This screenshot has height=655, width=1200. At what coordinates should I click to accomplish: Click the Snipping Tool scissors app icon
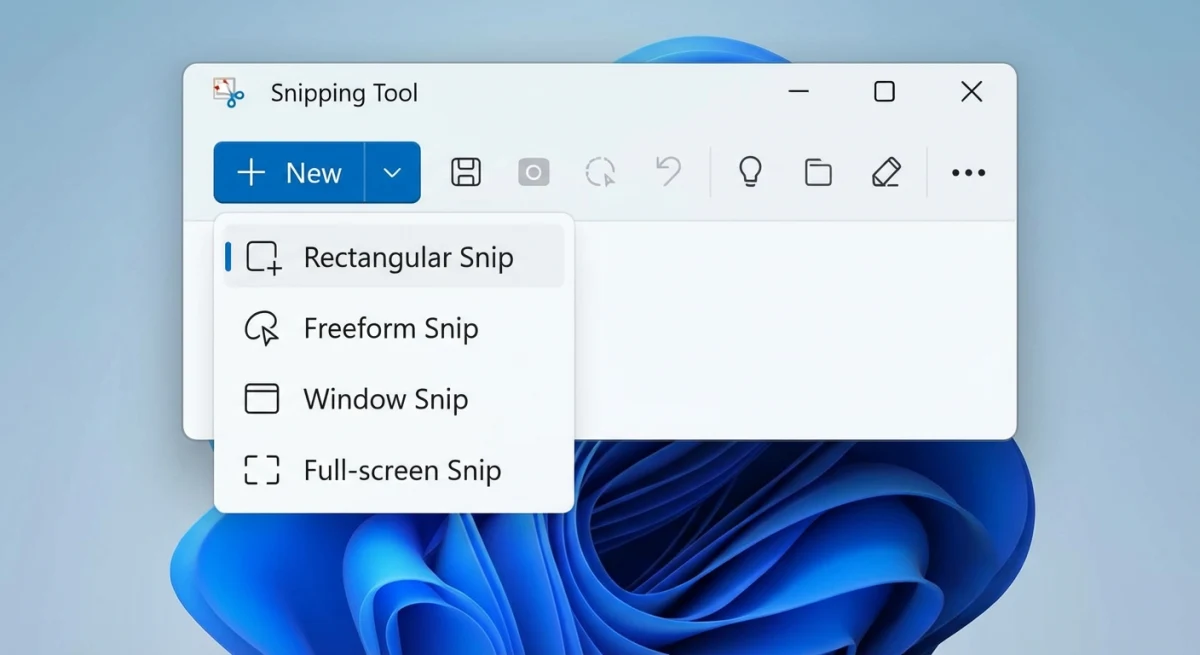point(229,92)
